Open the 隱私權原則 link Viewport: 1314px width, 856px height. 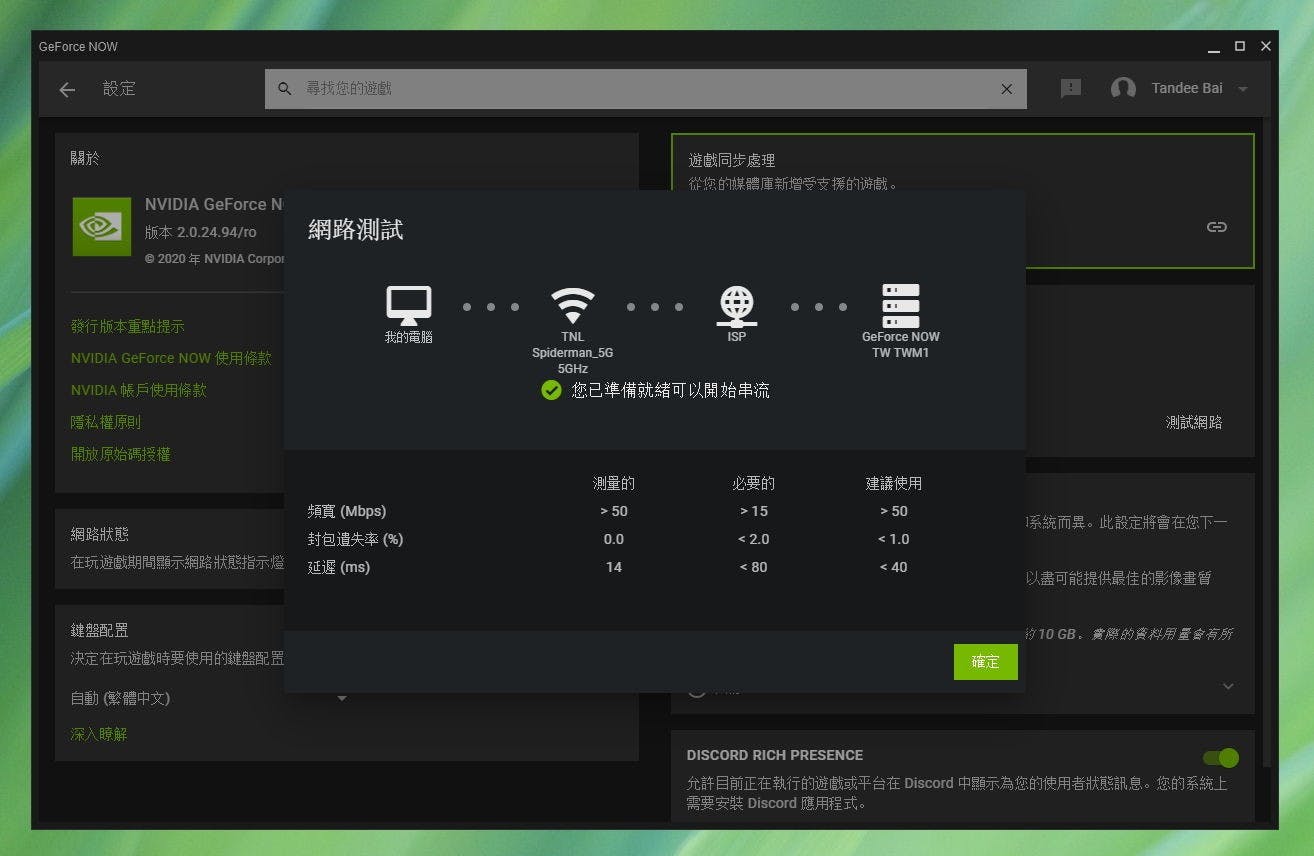106,422
